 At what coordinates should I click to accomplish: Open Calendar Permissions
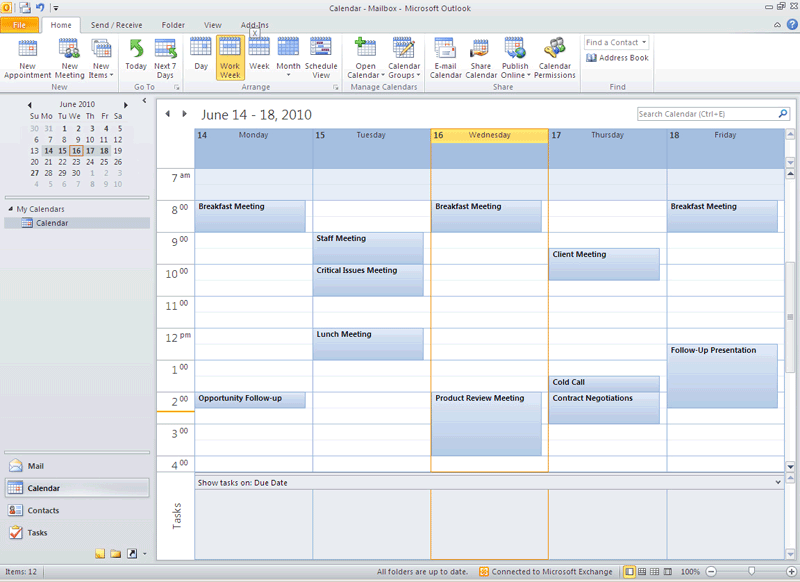coord(555,58)
